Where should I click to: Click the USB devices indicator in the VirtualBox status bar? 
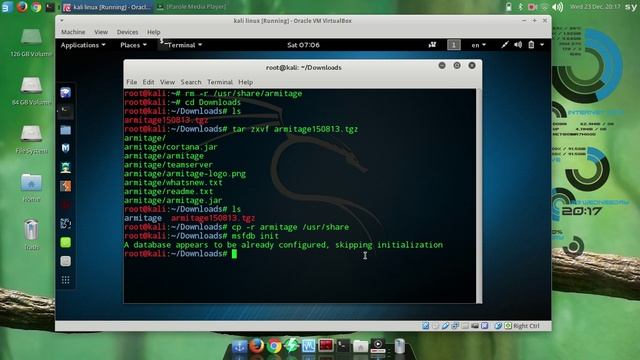[445, 326]
